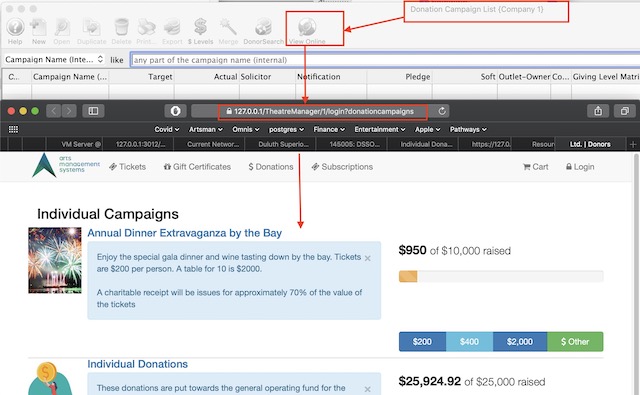Open the Subscriptions page

click(342, 166)
